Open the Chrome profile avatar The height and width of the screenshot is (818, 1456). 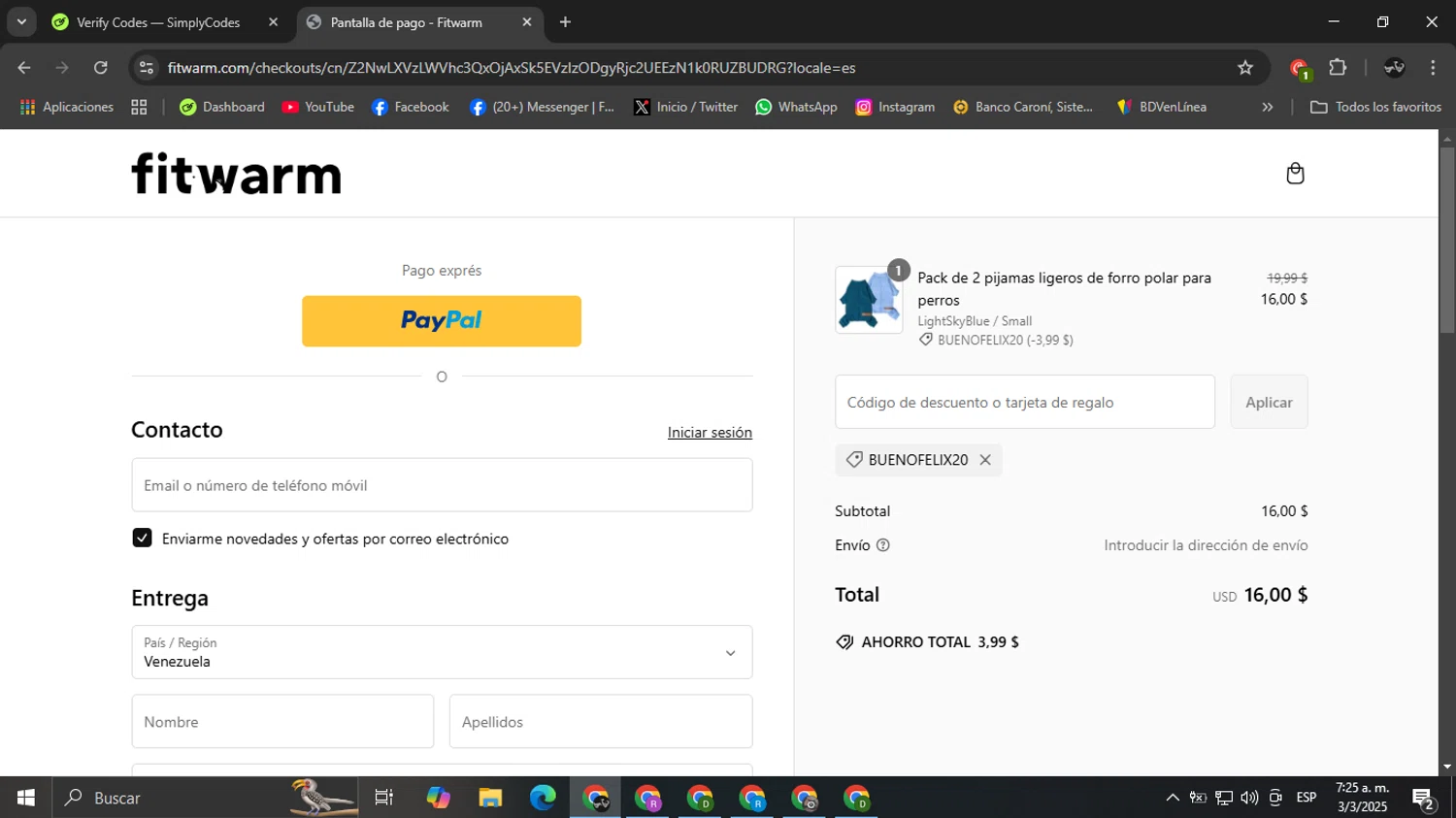pos(1394,68)
